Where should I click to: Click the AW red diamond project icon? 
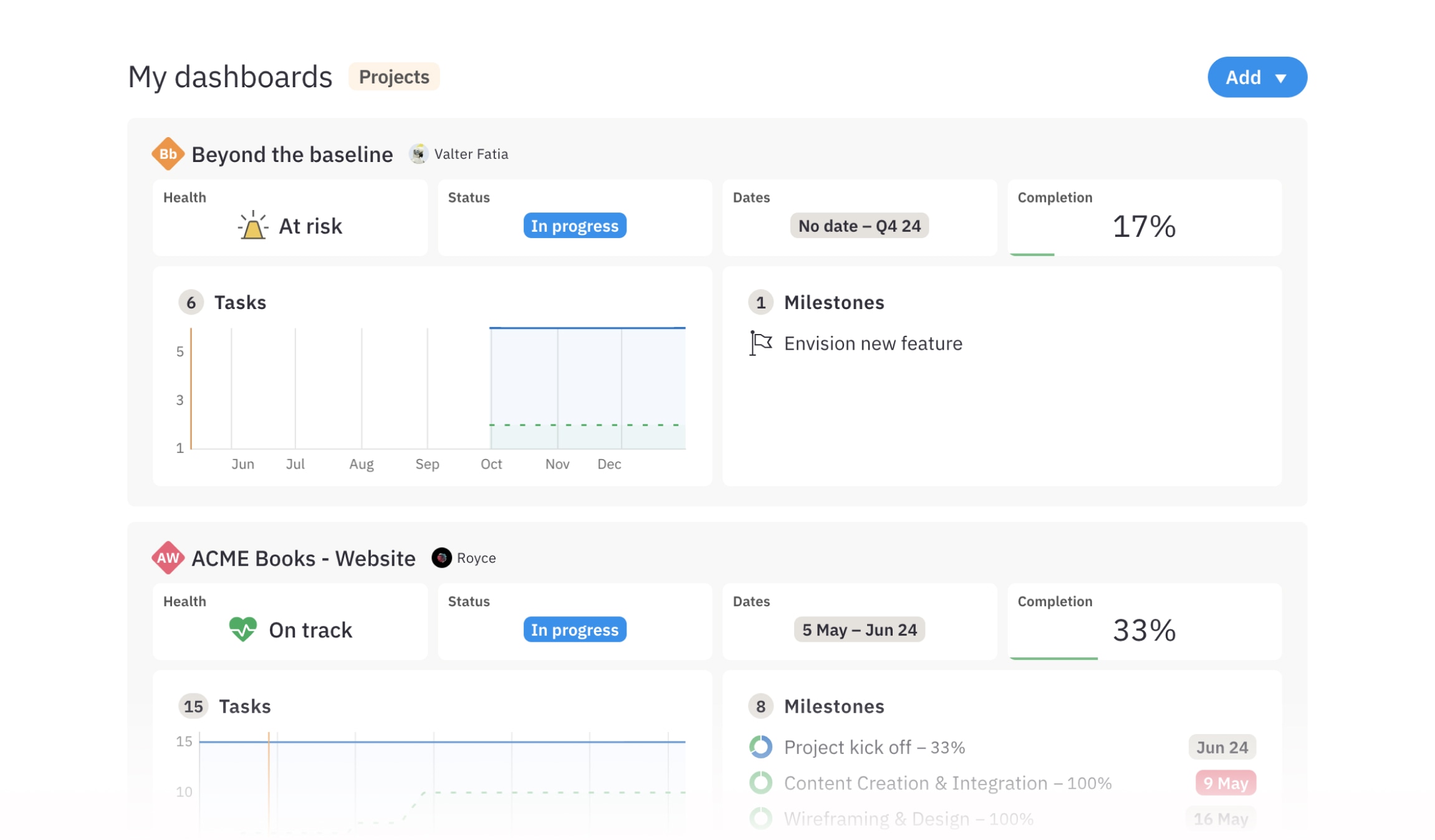[x=168, y=558]
